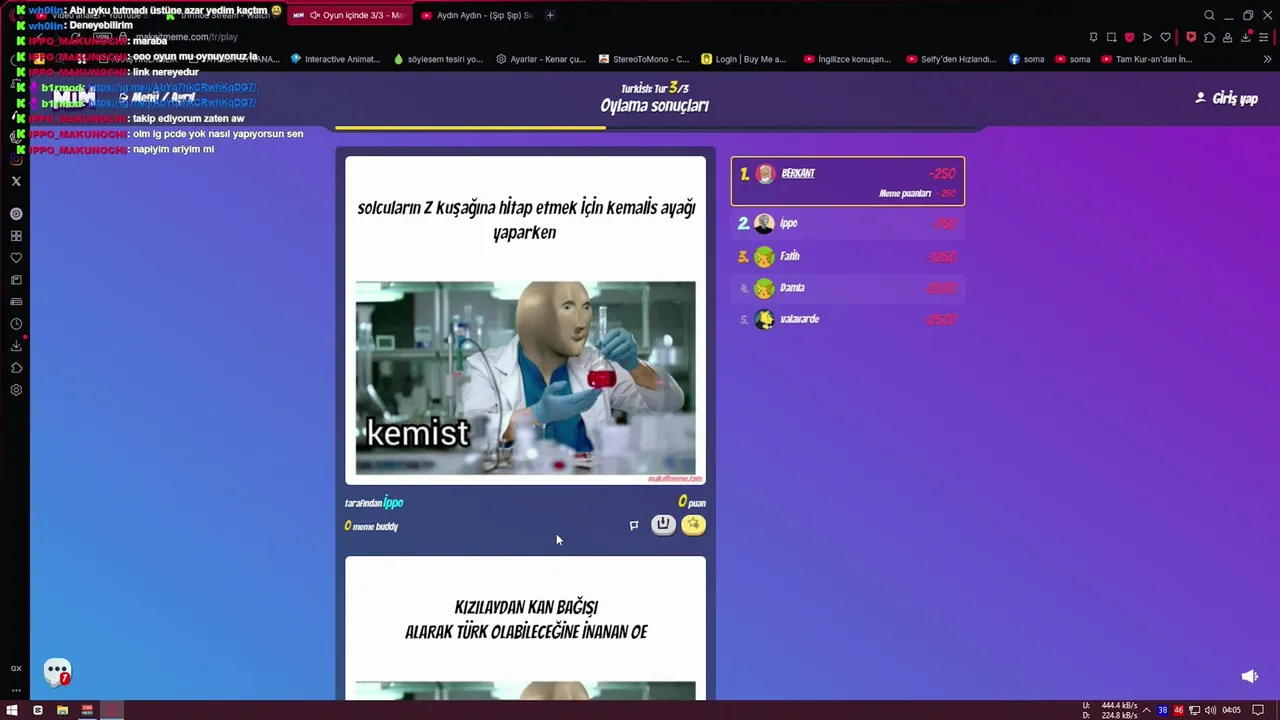Click the author name 'ippo' under the meme

coord(393,502)
